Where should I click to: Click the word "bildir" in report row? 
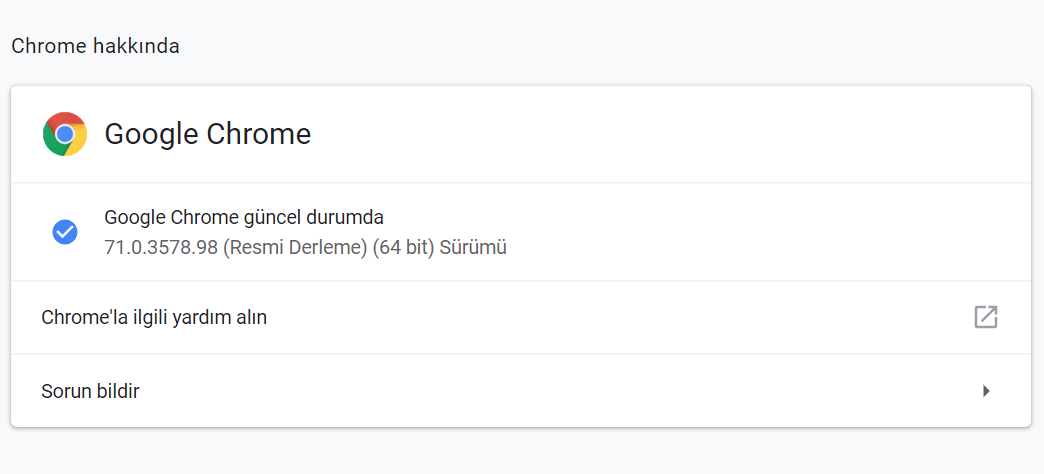pyautogui.click(x=117, y=391)
